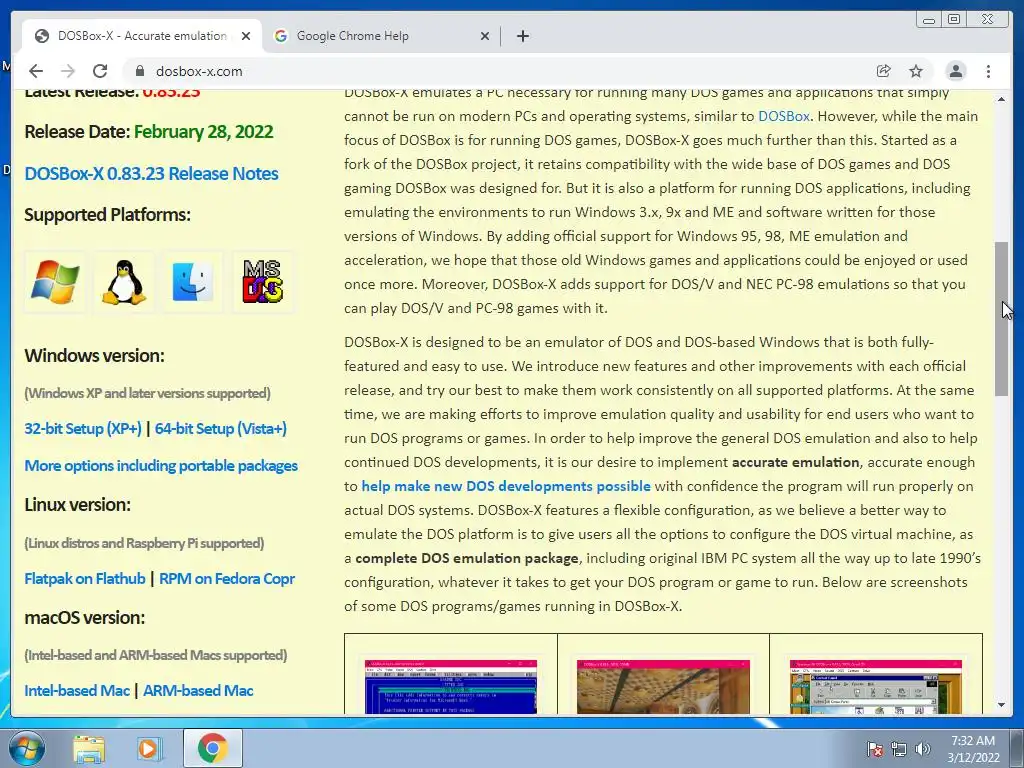Launch Windows Media Player from taskbar
Screen dimensions: 1024x768
[149, 748]
